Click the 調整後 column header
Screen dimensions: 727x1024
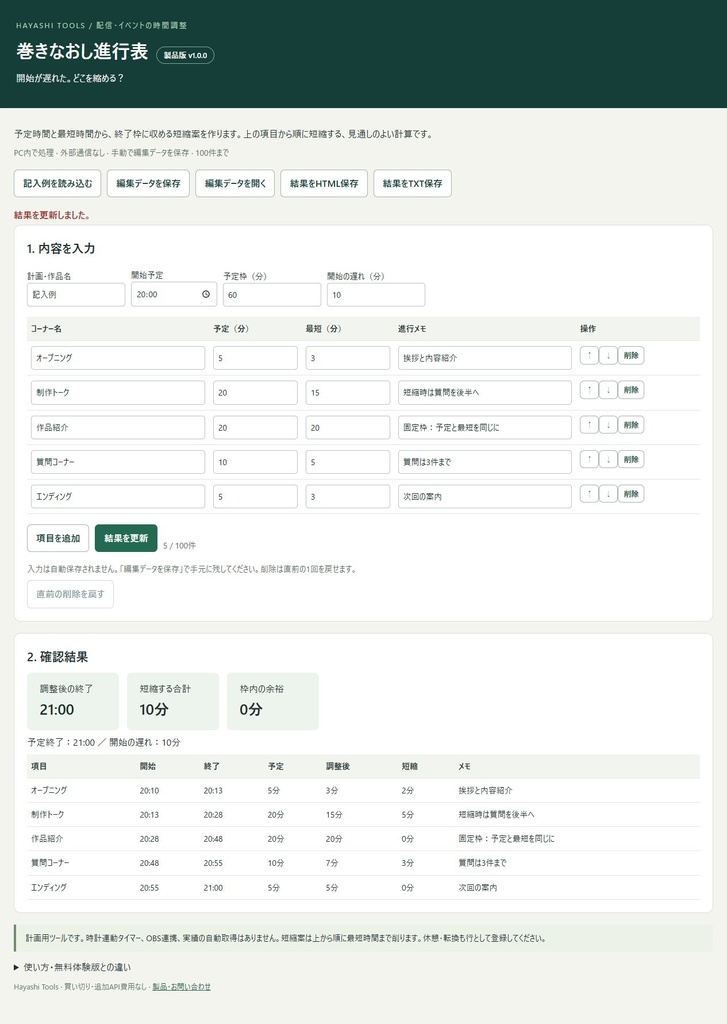338,766
